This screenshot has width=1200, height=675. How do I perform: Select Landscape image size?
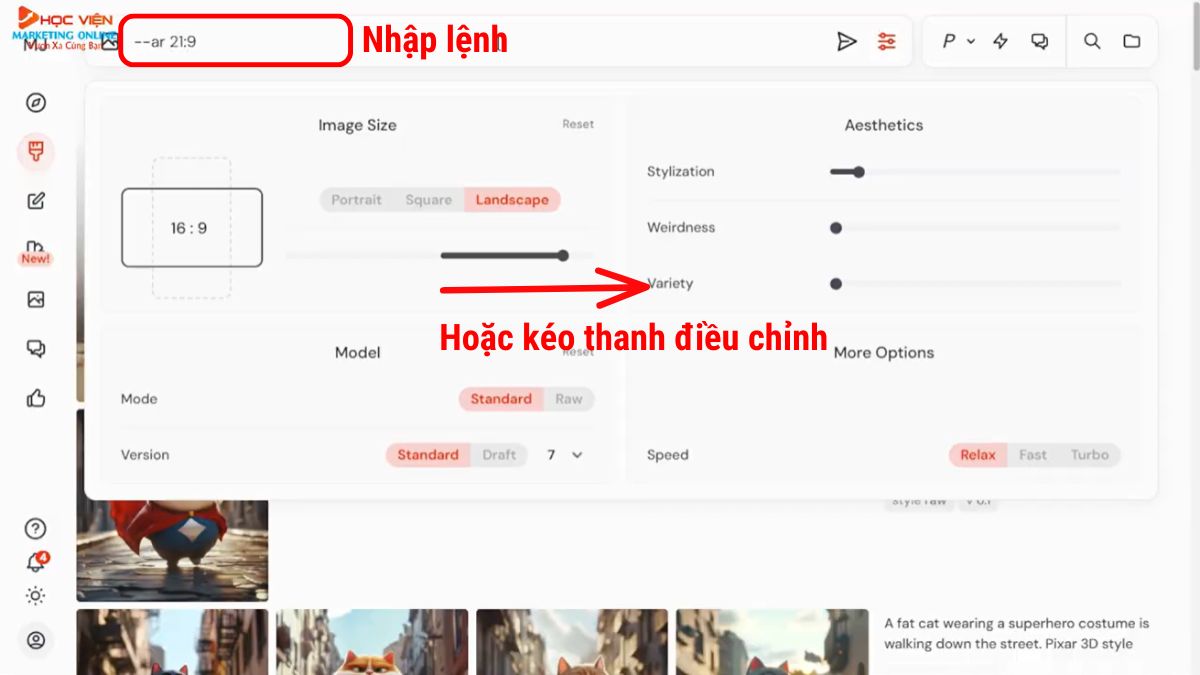pyautogui.click(x=512, y=200)
